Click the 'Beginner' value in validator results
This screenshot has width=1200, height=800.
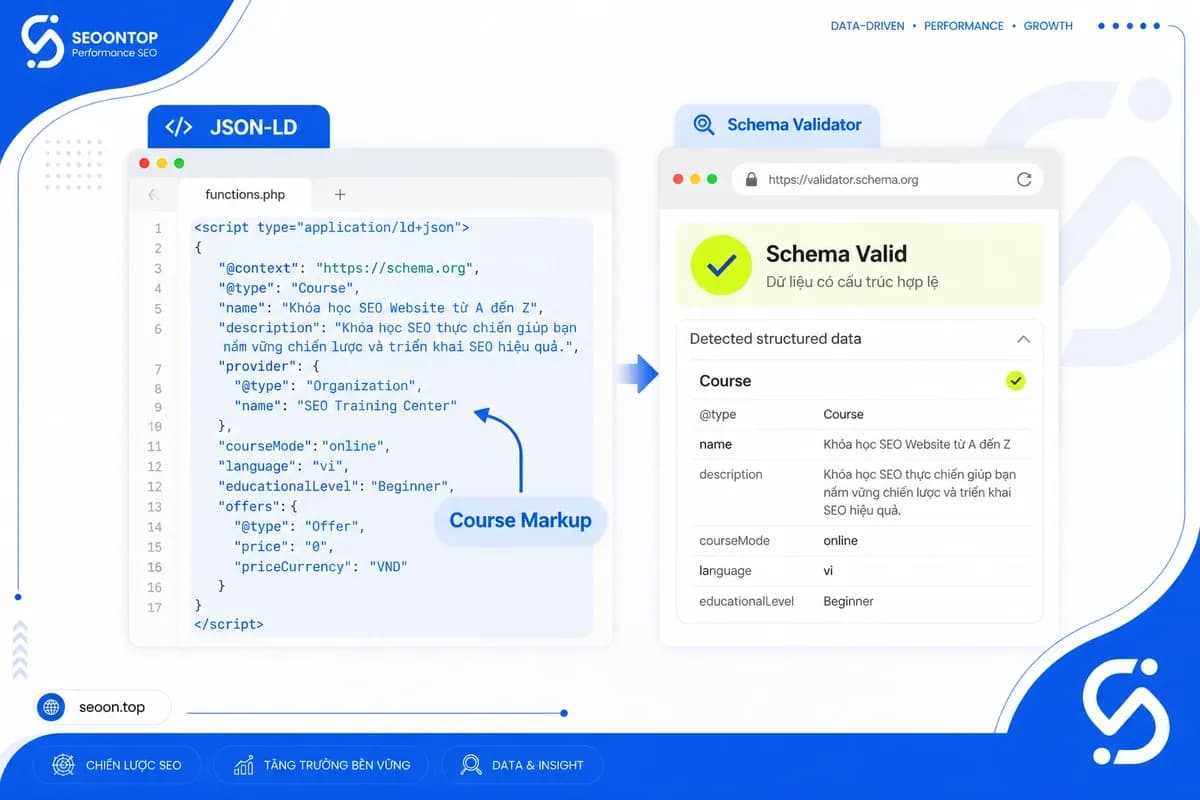point(848,601)
